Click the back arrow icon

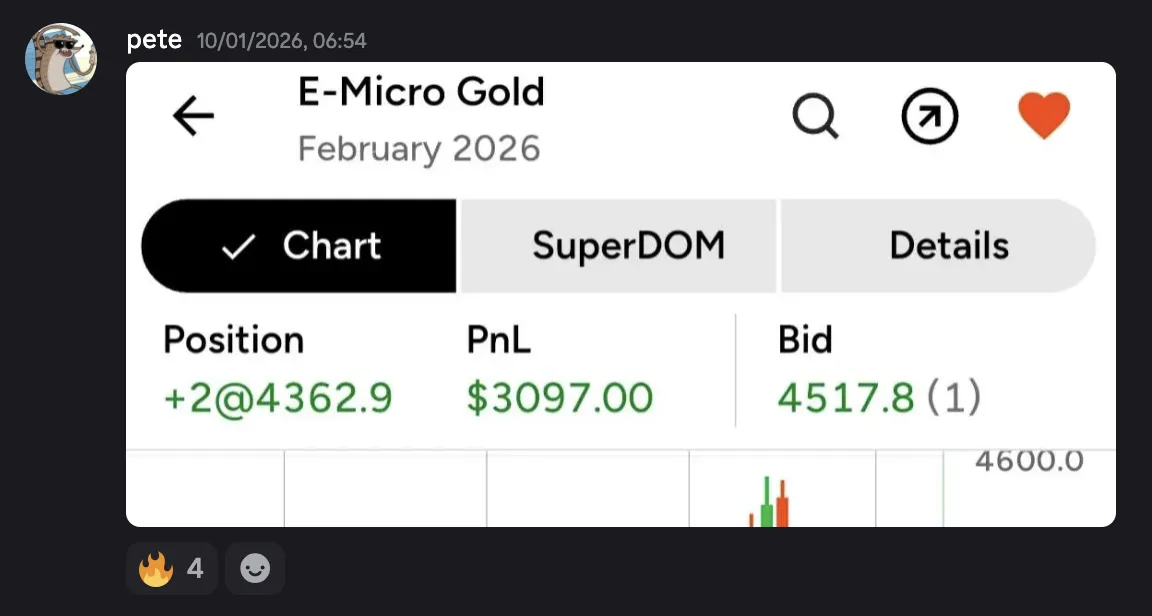194,118
